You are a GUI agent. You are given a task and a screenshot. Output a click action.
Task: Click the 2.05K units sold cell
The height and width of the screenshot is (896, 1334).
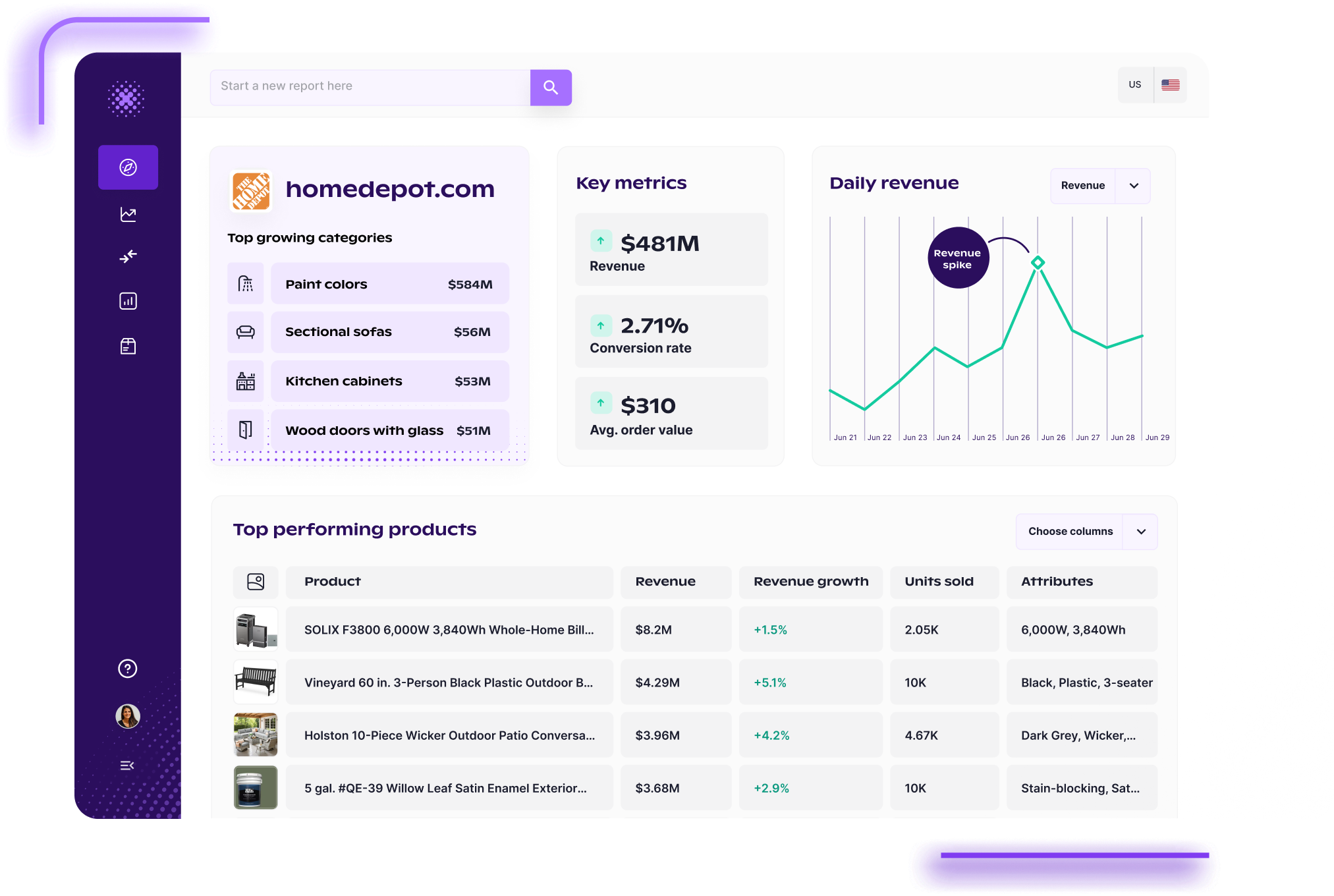[x=945, y=630]
